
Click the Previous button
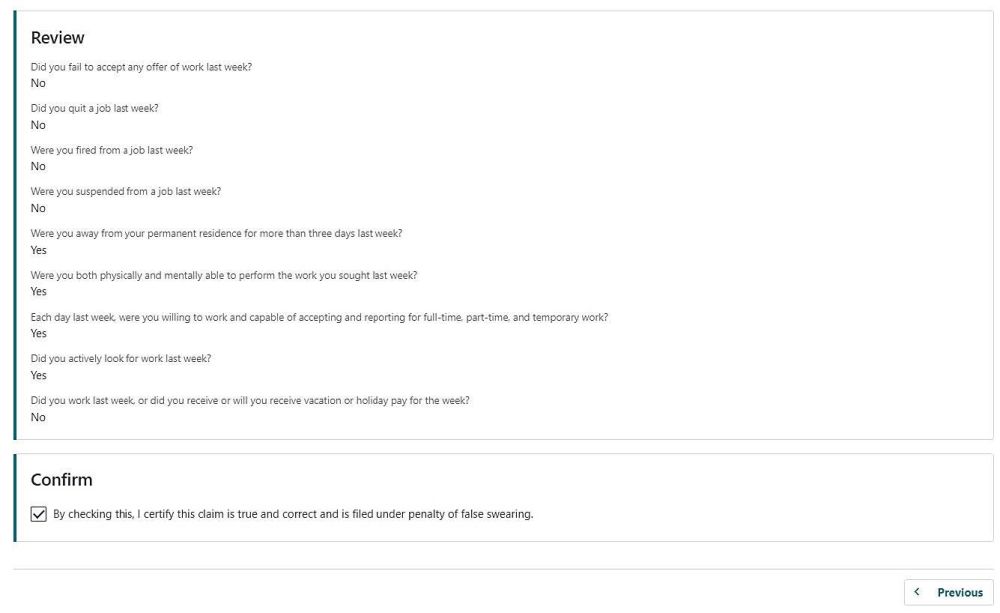pyautogui.click(x=948, y=592)
